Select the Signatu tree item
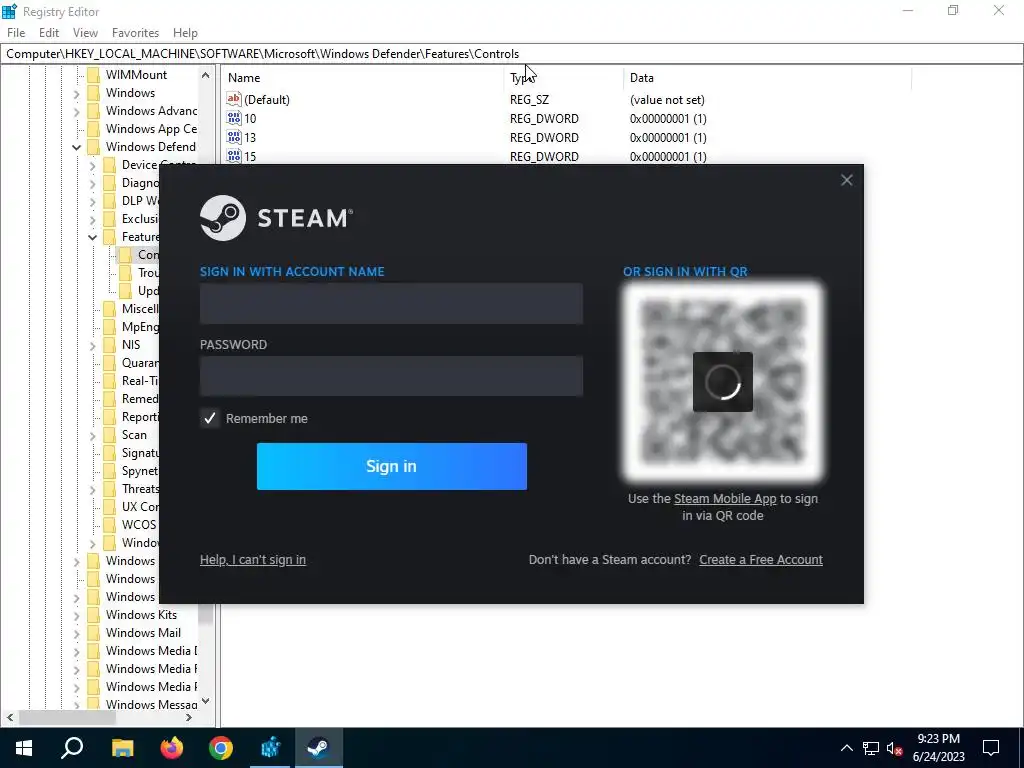Screen dimensions: 1024x768 pyautogui.click(x=140, y=453)
